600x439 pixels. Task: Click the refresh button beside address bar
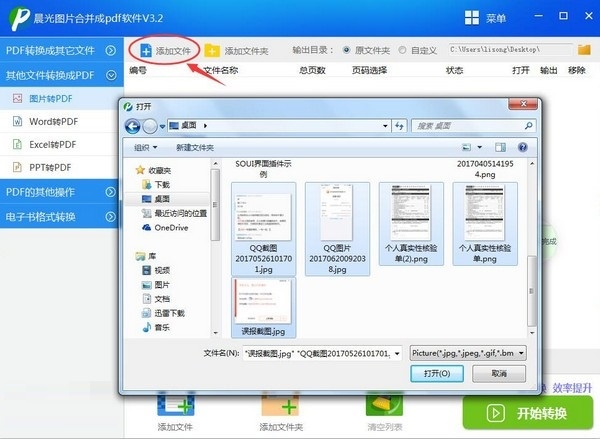pos(399,126)
